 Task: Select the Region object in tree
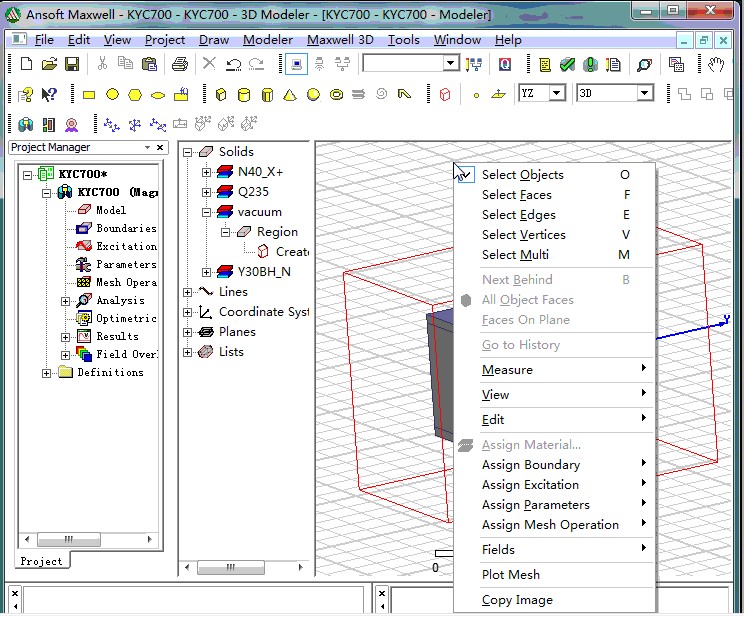pyautogui.click(x=277, y=232)
